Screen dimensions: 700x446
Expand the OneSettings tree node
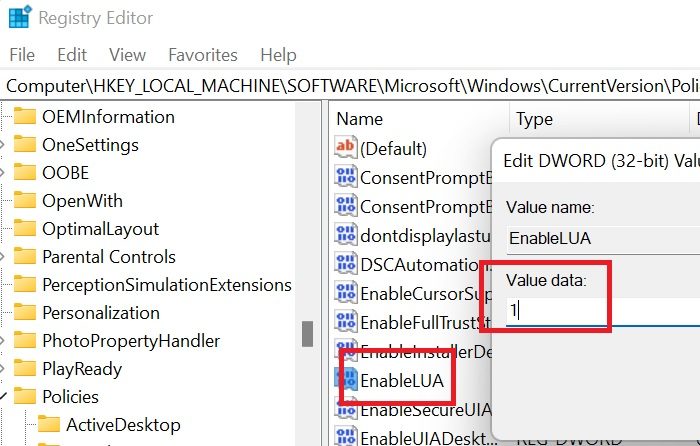(x=2, y=145)
